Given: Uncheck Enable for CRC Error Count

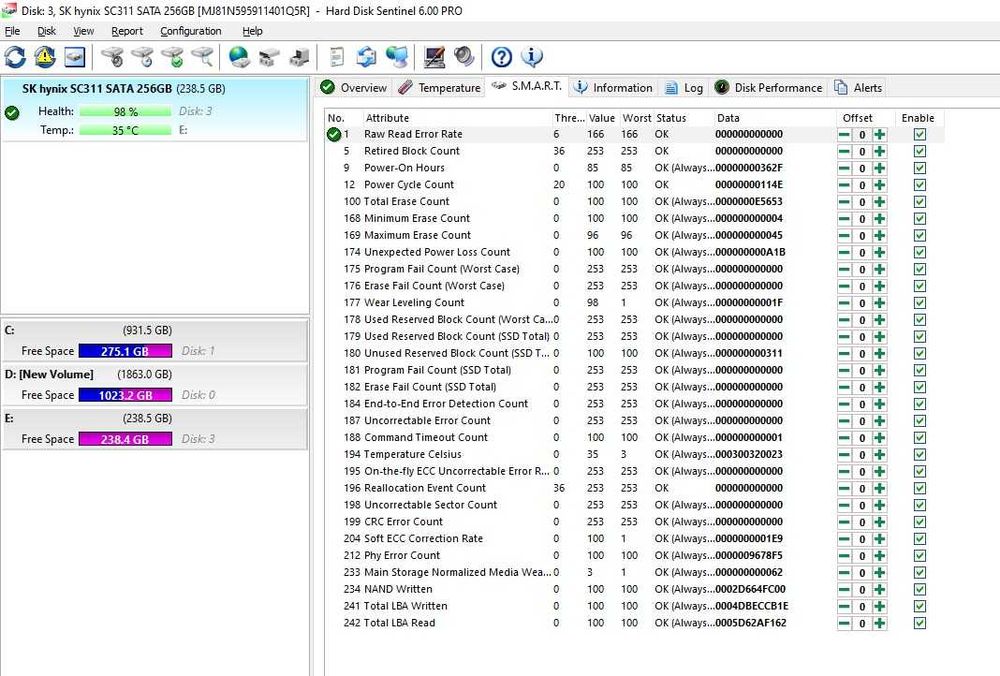Looking at the screenshot, I should [x=919, y=522].
